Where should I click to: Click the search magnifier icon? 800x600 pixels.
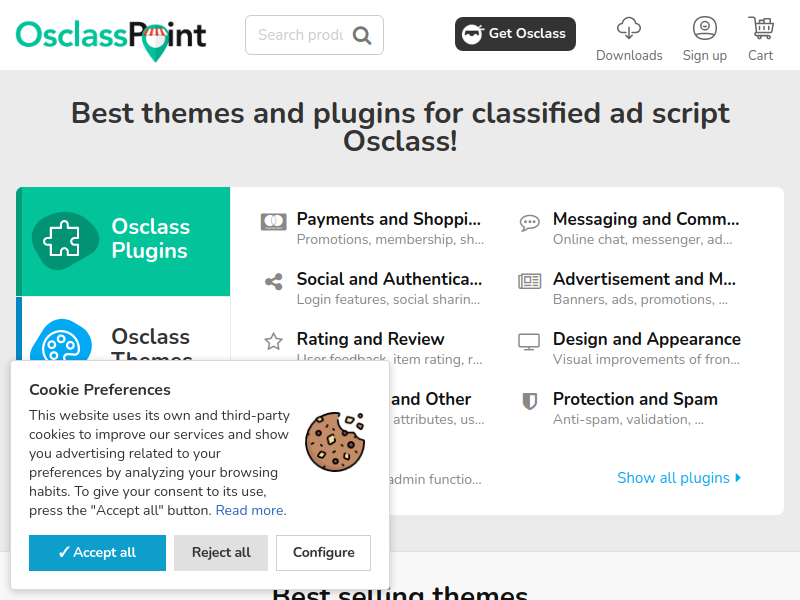point(362,35)
